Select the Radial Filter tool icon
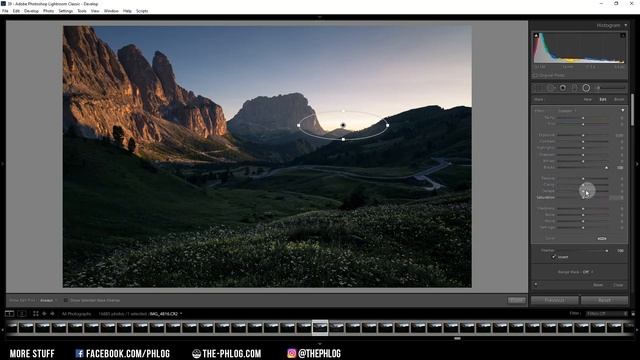The image size is (640, 360). (x=586, y=88)
